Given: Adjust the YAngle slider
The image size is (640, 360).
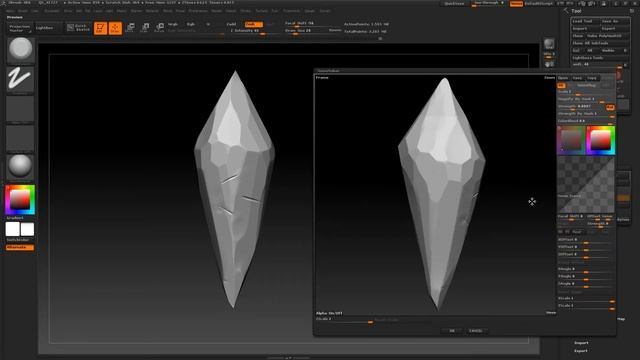Looking at the screenshot, I should (586, 277).
